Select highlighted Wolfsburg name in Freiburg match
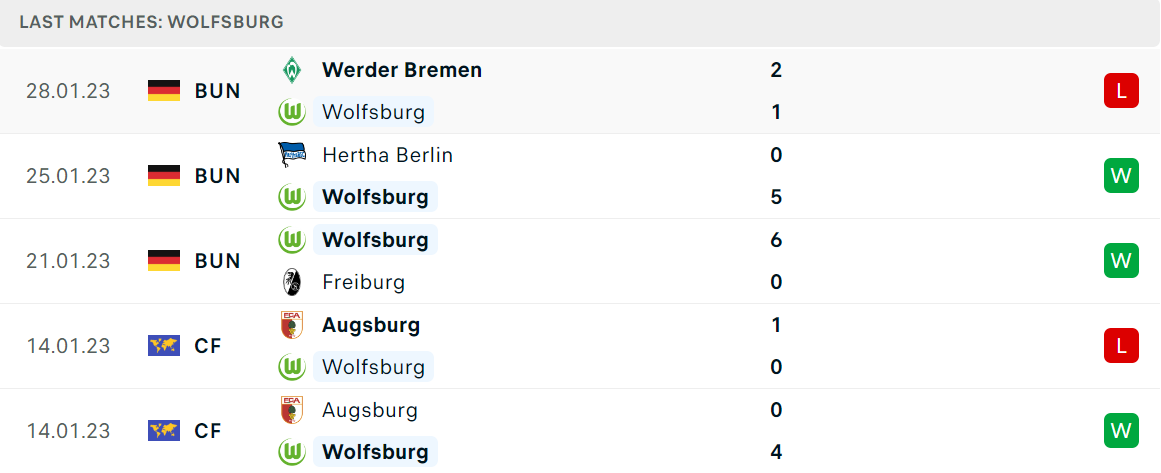1161x473 pixels. [375, 240]
